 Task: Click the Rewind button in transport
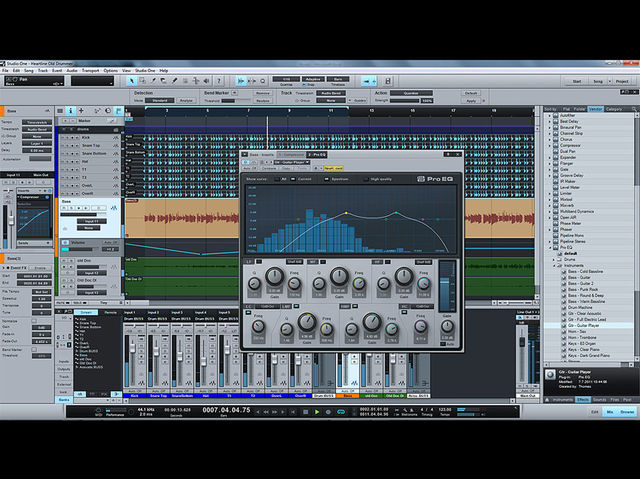pos(266,412)
